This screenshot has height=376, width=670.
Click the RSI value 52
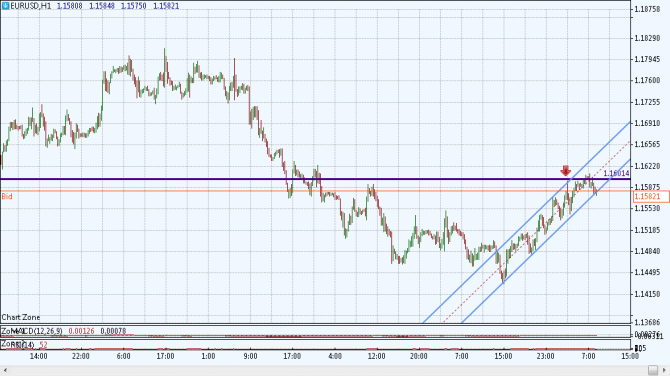pos(43,345)
